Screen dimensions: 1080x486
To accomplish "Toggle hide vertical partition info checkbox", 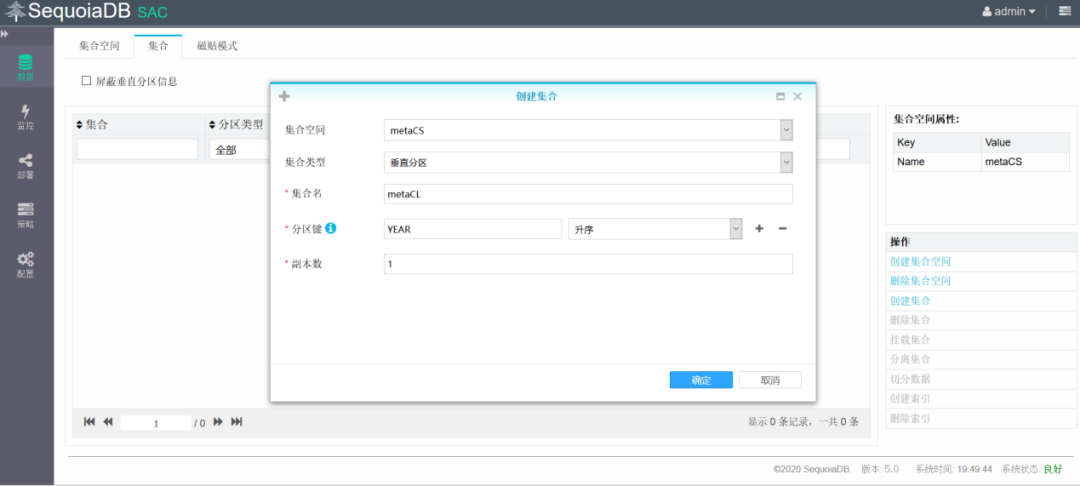I will tap(86, 81).
